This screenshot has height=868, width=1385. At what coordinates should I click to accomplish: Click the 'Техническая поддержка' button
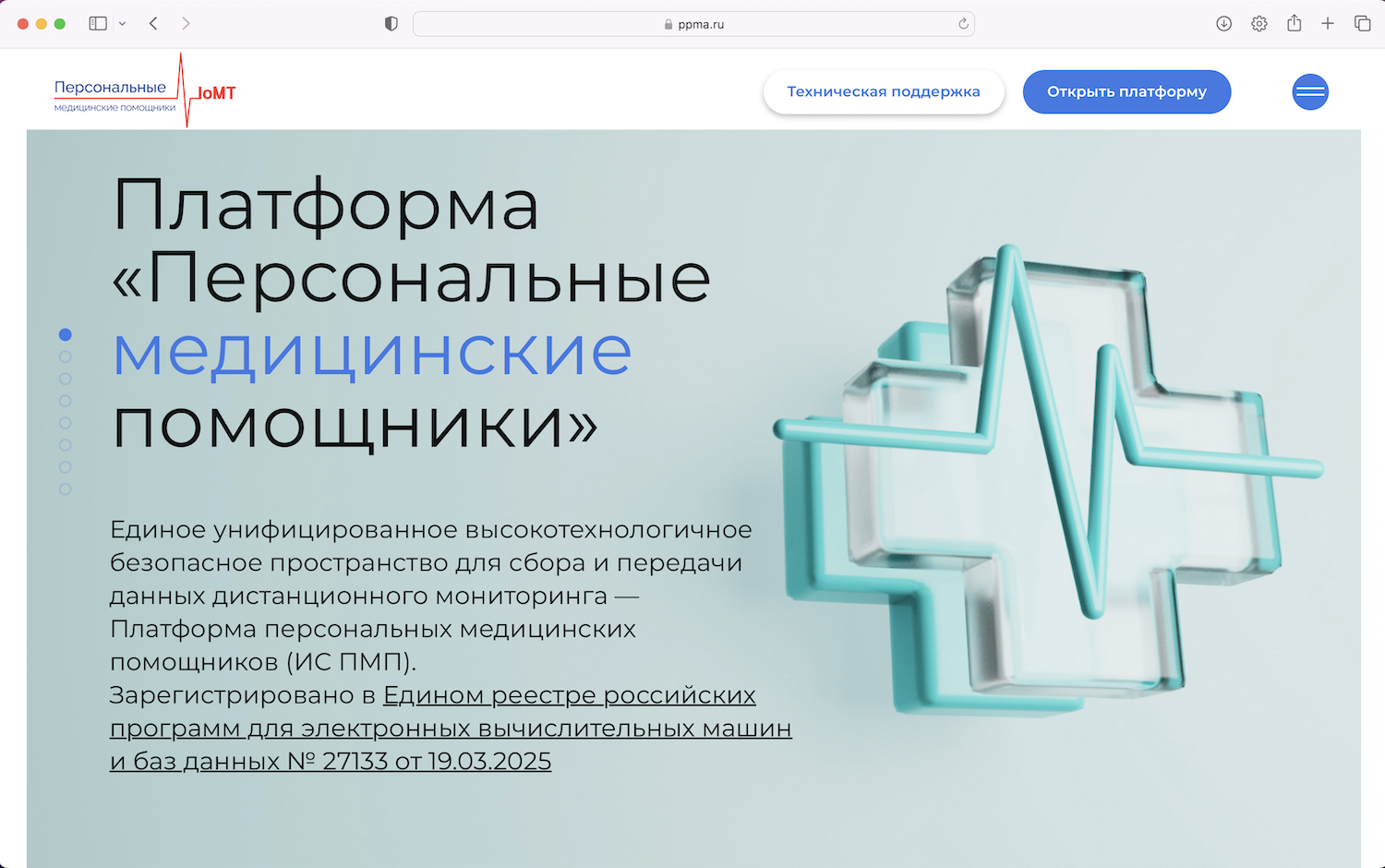(883, 91)
